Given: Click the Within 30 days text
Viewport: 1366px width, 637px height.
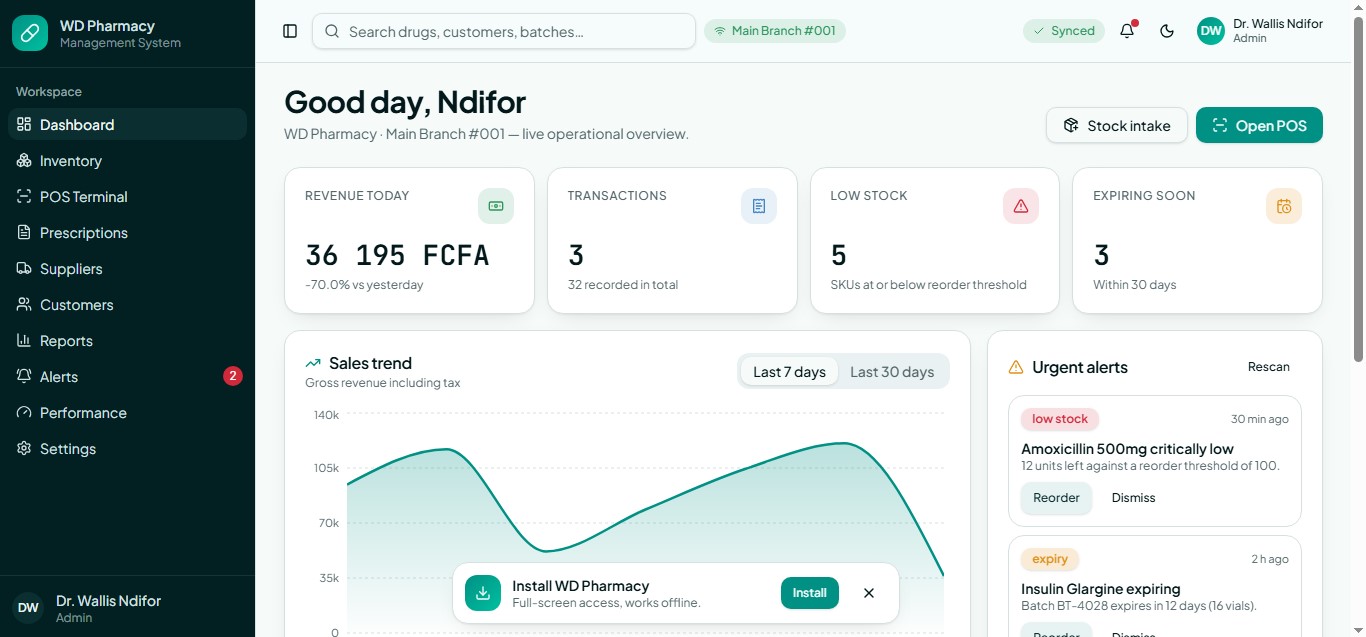Looking at the screenshot, I should [1134, 285].
